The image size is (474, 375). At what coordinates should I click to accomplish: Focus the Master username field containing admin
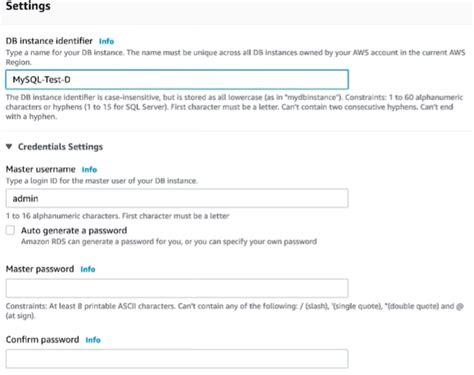[177, 198]
